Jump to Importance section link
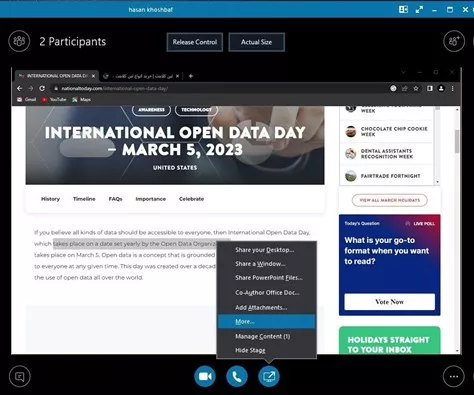474x395 pixels. tap(150, 199)
